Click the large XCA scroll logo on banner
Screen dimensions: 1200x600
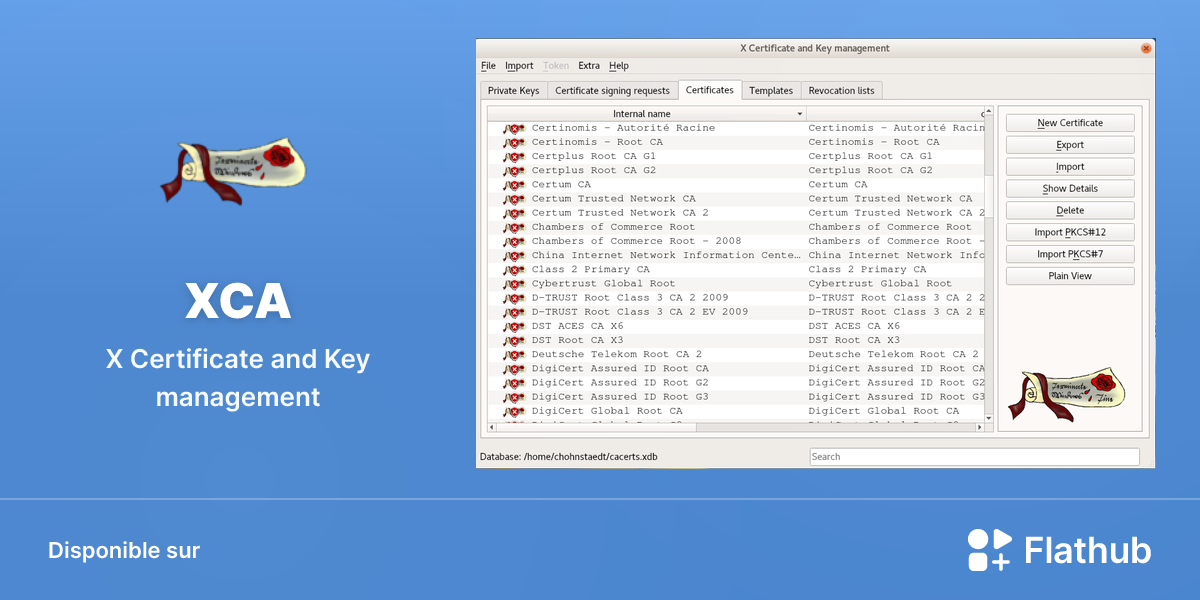click(233, 172)
